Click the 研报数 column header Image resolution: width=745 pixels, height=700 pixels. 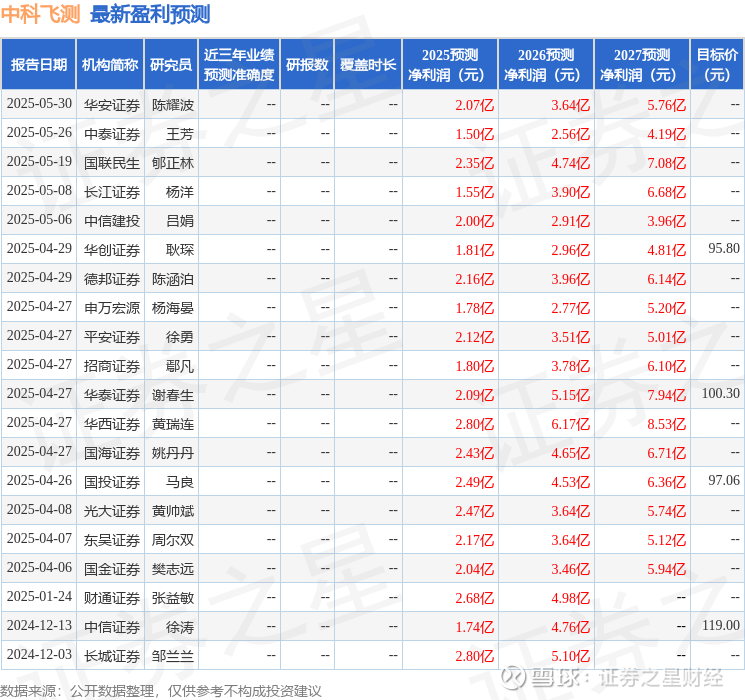point(307,65)
